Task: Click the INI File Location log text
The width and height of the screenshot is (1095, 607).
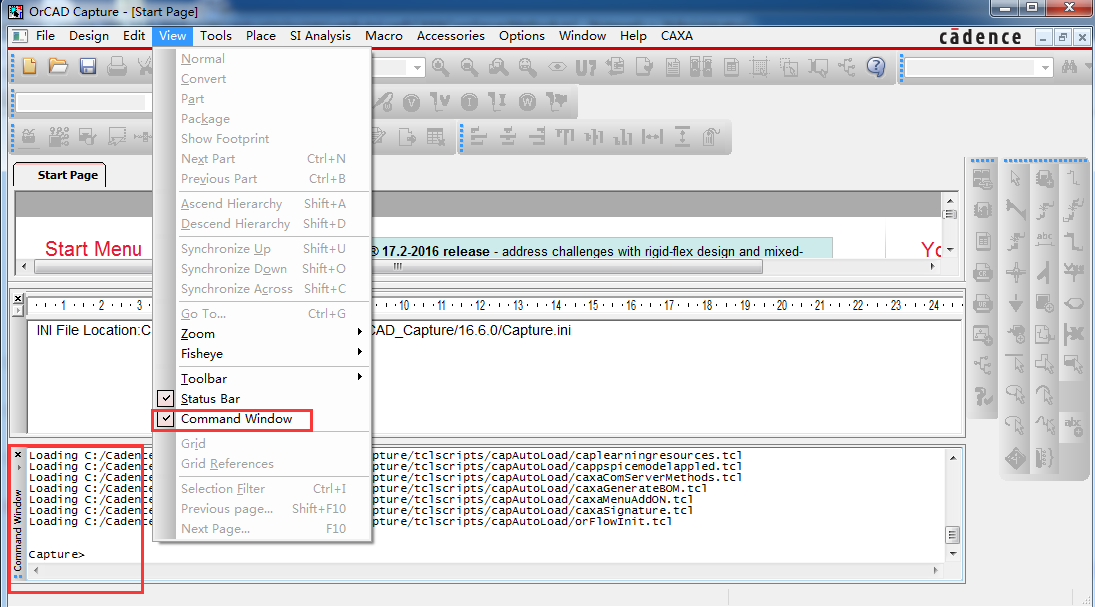Action: point(304,330)
